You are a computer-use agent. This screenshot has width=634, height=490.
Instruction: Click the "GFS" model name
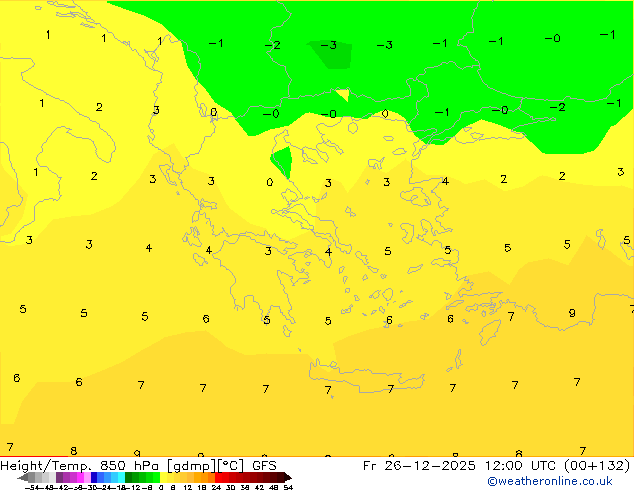pyautogui.click(x=264, y=466)
